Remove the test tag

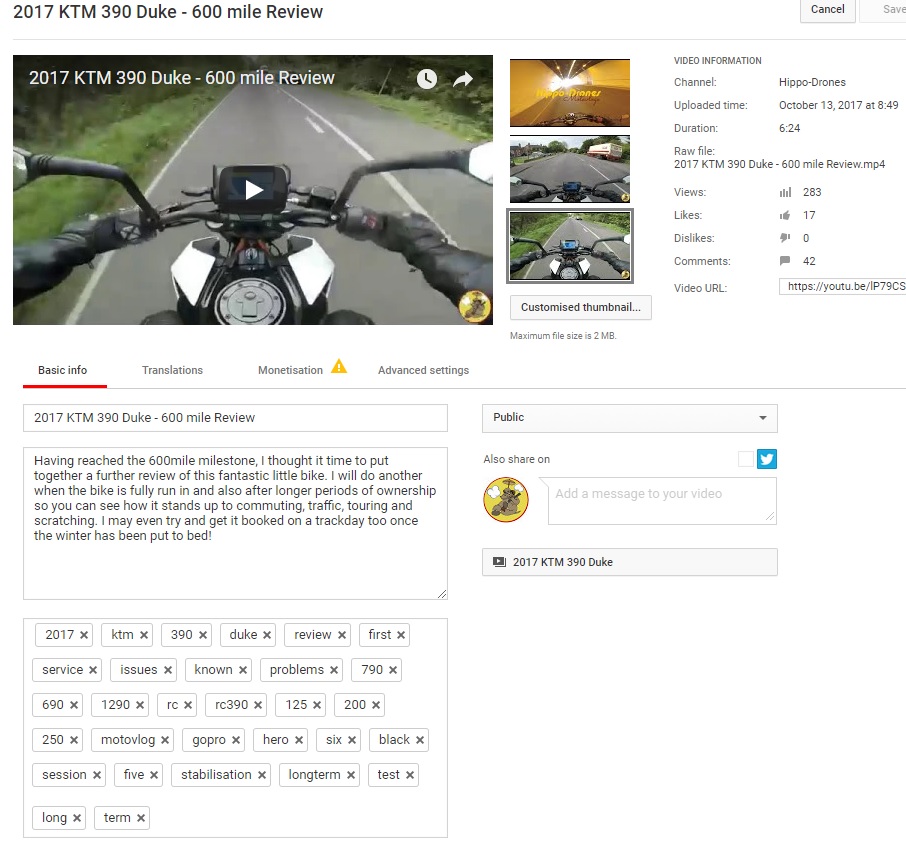410,775
